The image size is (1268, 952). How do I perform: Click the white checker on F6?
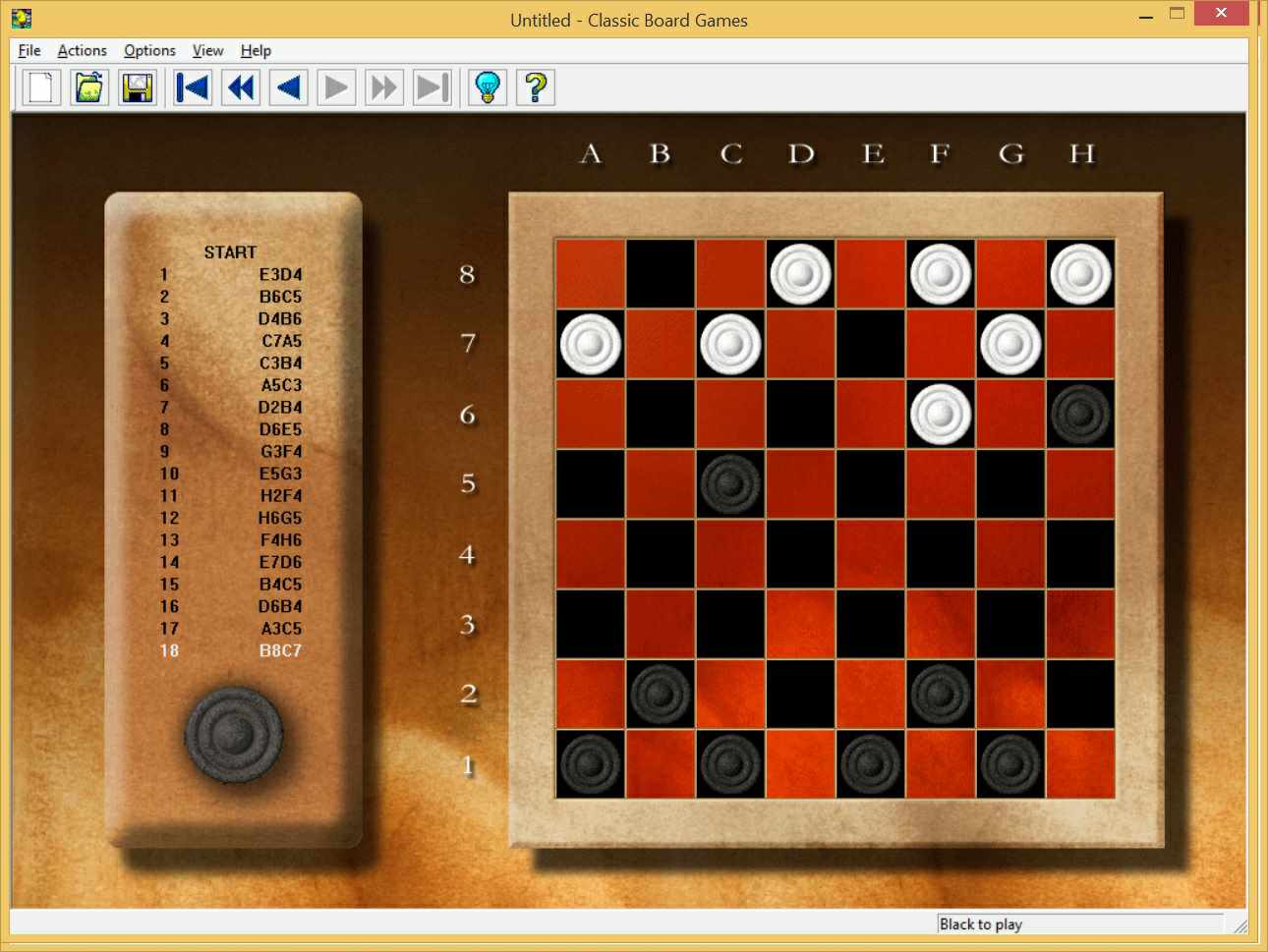pyautogui.click(x=941, y=414)
